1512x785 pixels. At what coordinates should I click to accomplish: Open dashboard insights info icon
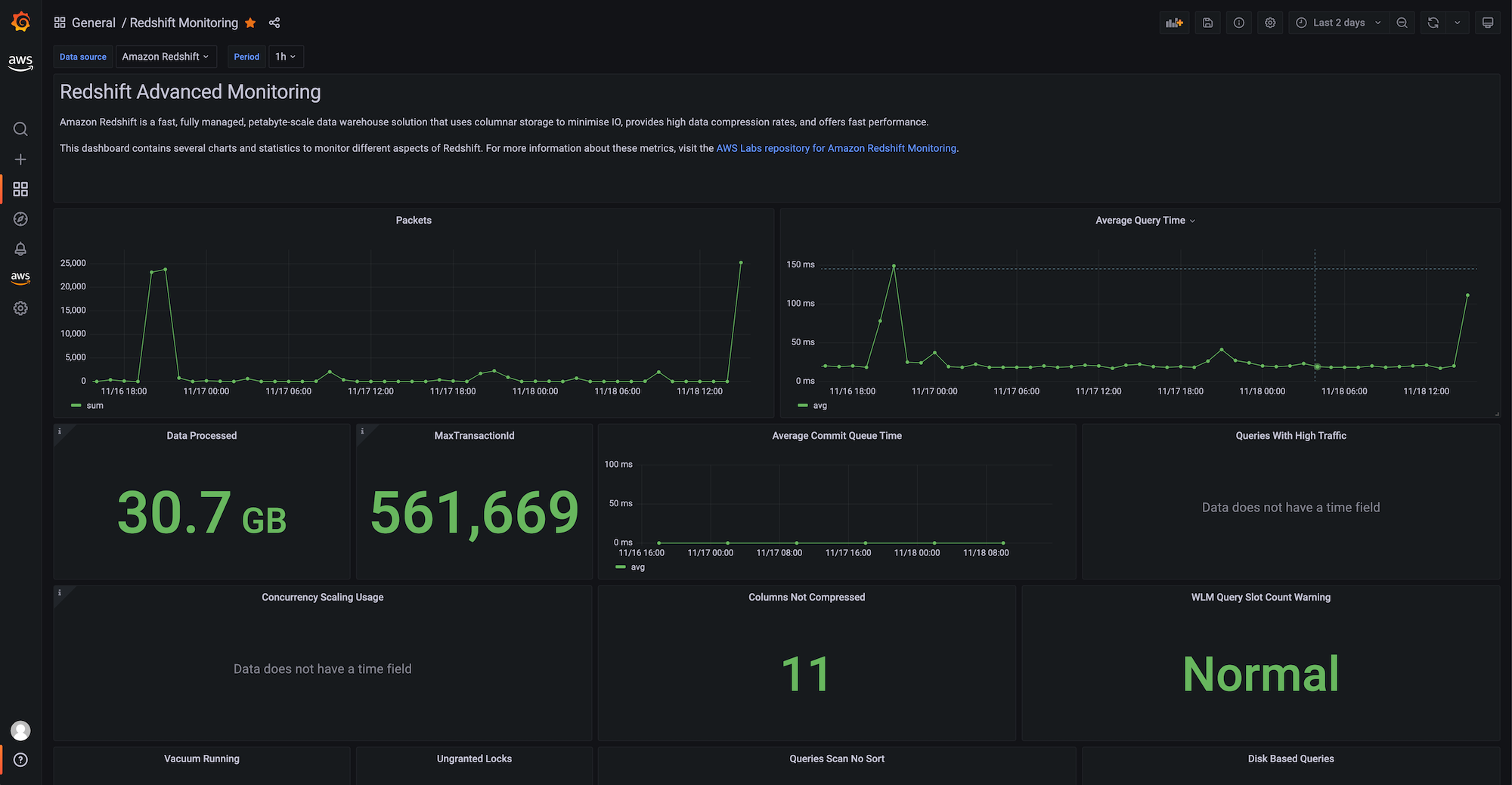(1238, 23)
